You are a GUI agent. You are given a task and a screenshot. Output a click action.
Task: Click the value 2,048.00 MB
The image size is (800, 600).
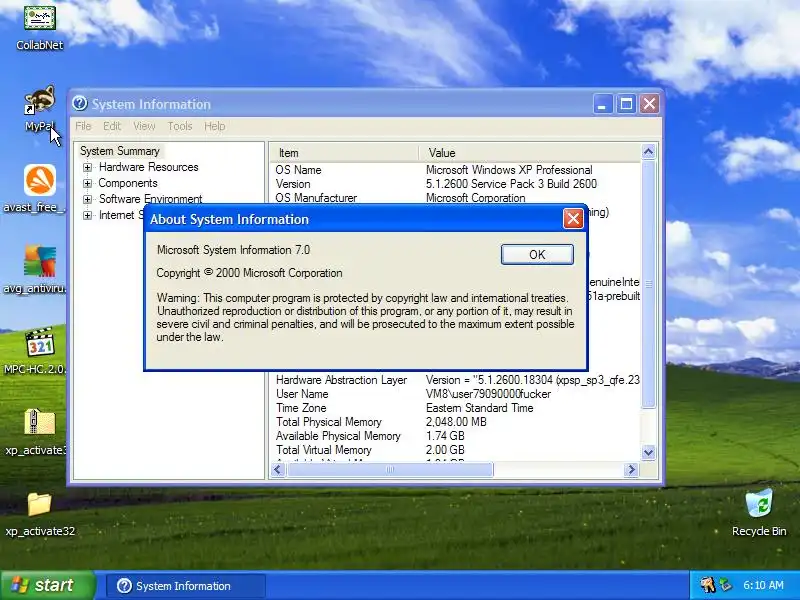(x=456, y=422)
